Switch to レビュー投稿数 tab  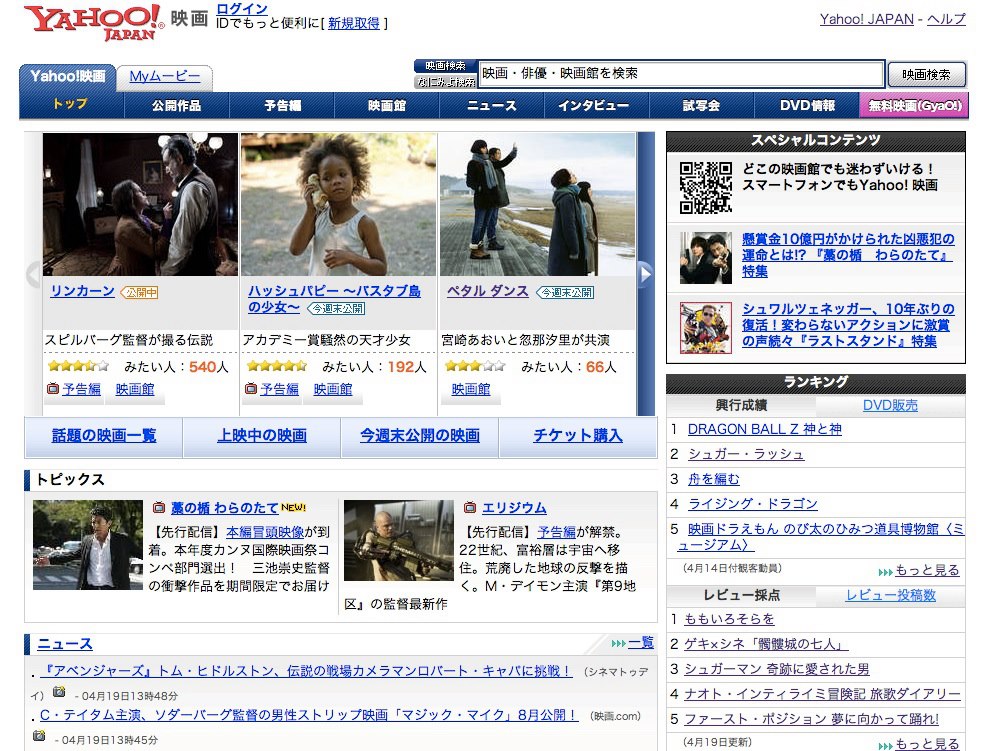point(890,595)
